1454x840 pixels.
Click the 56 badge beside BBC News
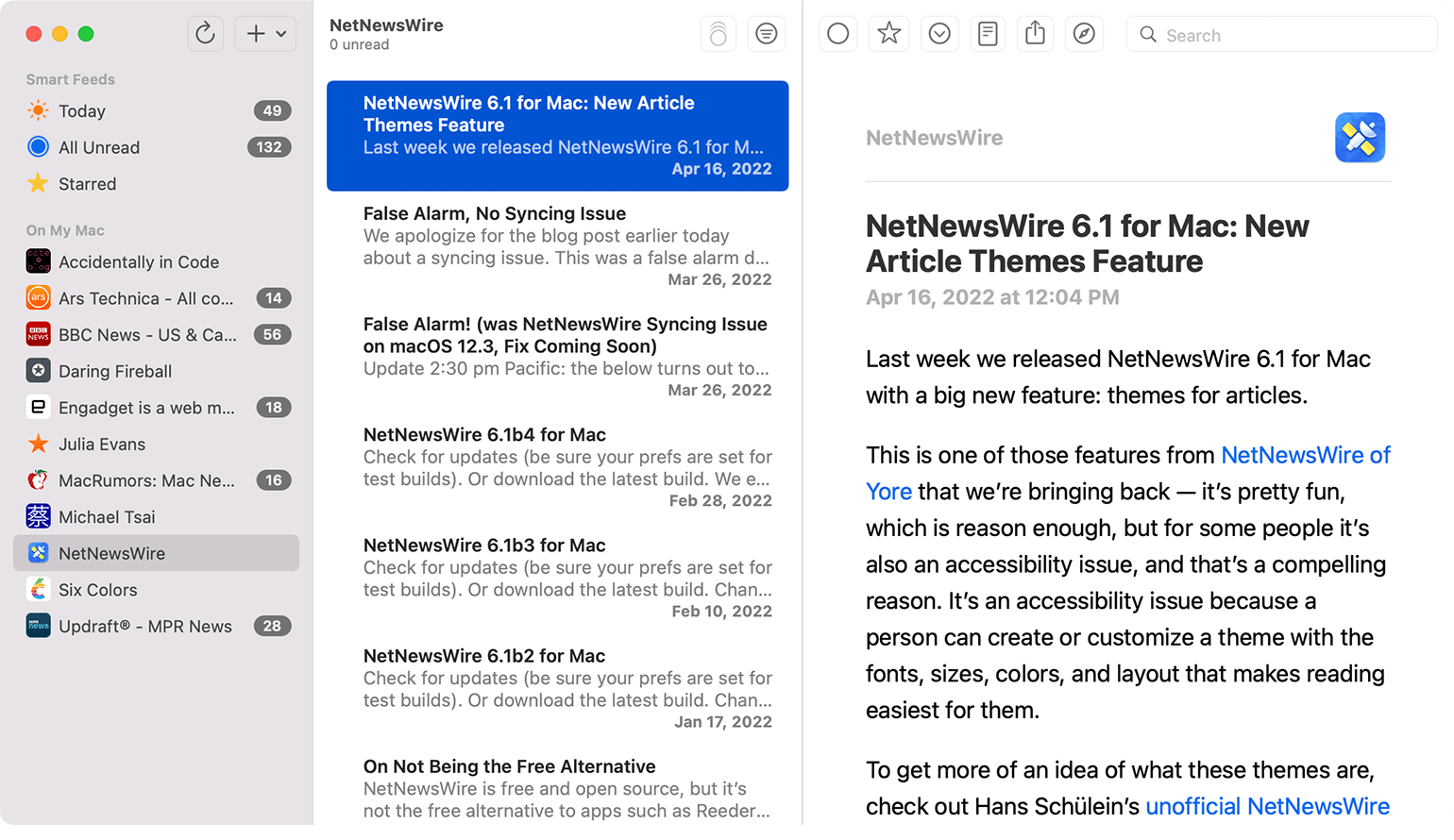click(x=272, y=334)
